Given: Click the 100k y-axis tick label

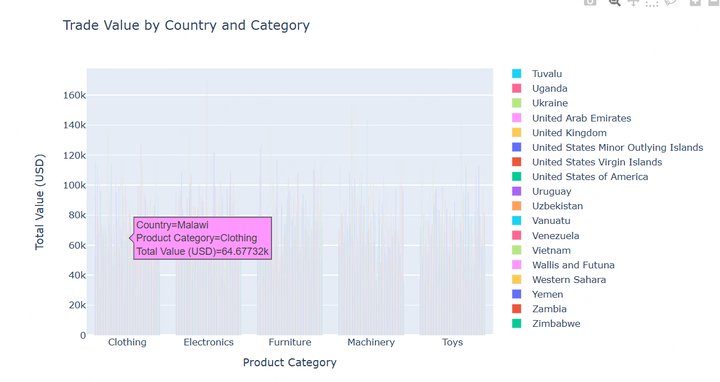Looking at the screenshot, I should (74, 185).
